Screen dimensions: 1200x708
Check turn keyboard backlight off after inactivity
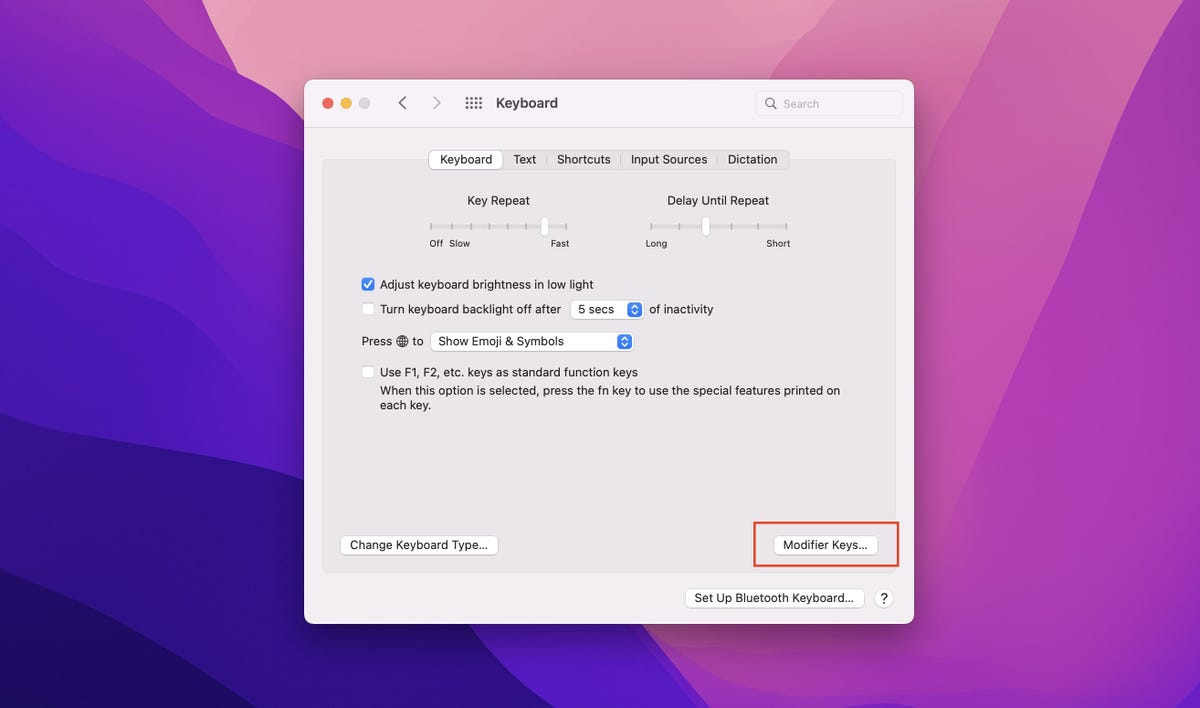368,309
